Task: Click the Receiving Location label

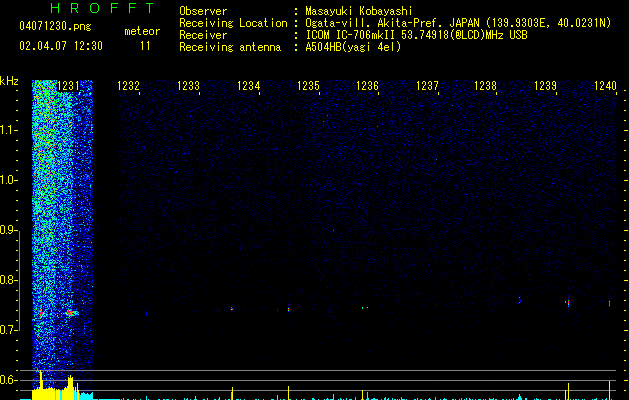Action: click(233, 23)
